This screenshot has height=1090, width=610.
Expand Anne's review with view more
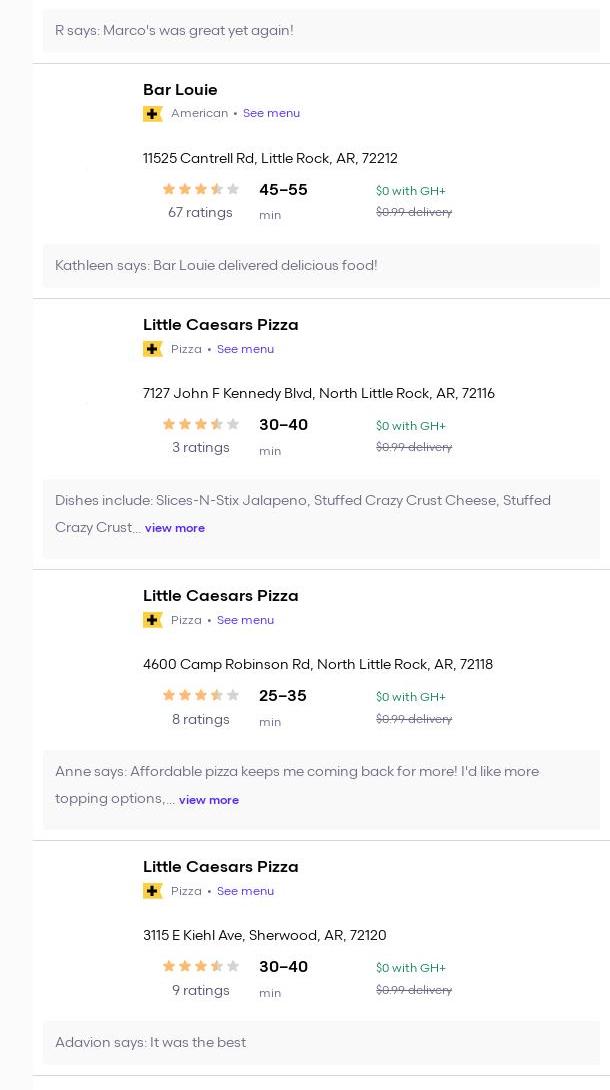(209, 800)
